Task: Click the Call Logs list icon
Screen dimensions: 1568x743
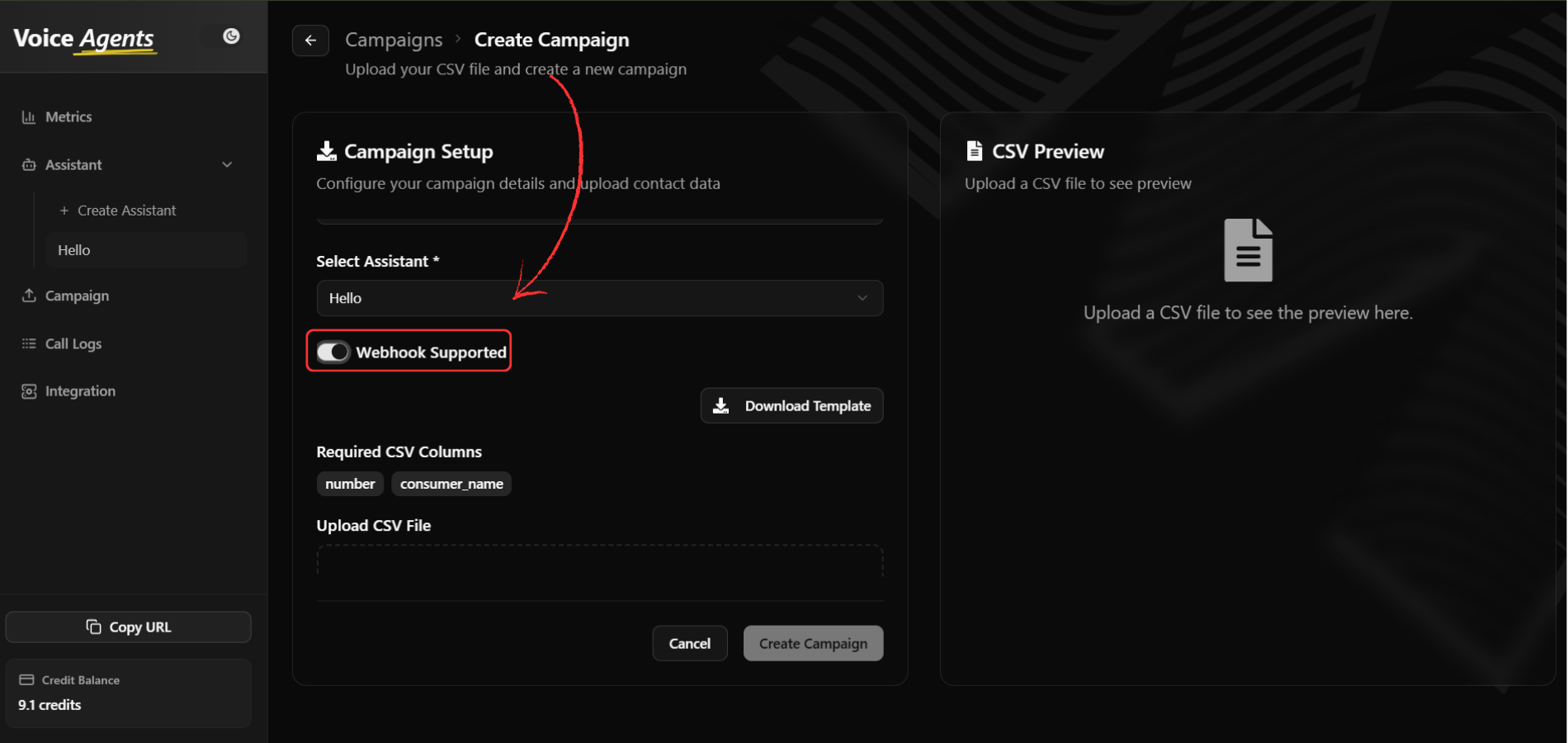Action: click(x=29, y=343)
